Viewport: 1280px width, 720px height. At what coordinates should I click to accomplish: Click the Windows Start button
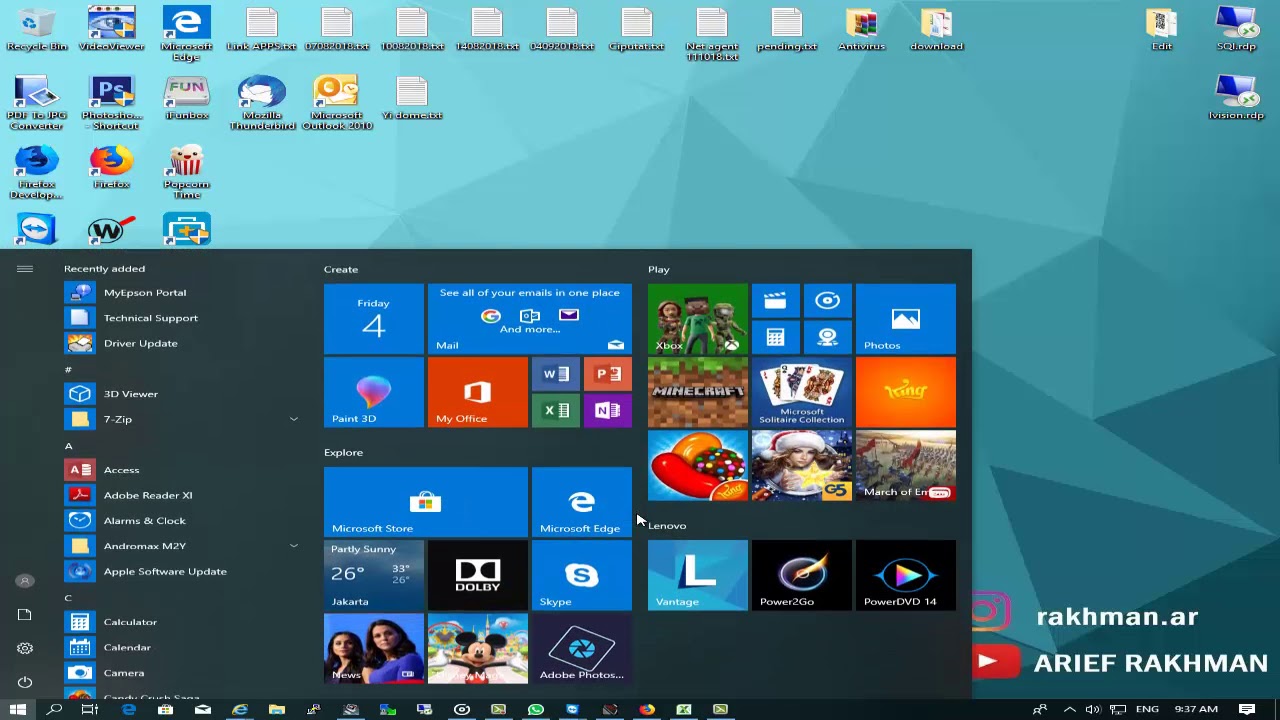18,710
